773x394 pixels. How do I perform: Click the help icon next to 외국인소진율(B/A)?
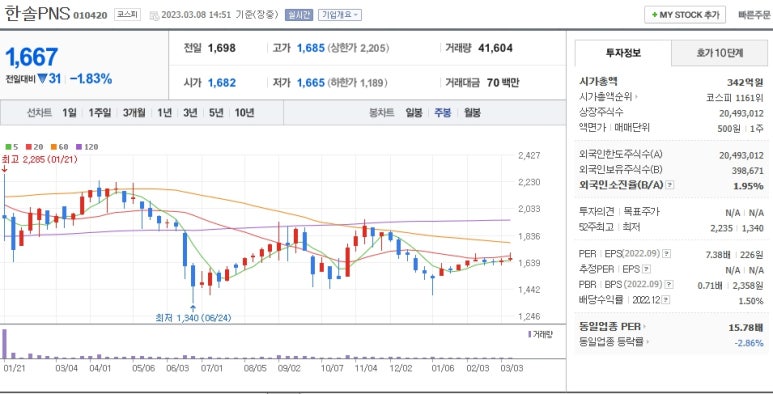pyautogui.click(x=669, y=185)
